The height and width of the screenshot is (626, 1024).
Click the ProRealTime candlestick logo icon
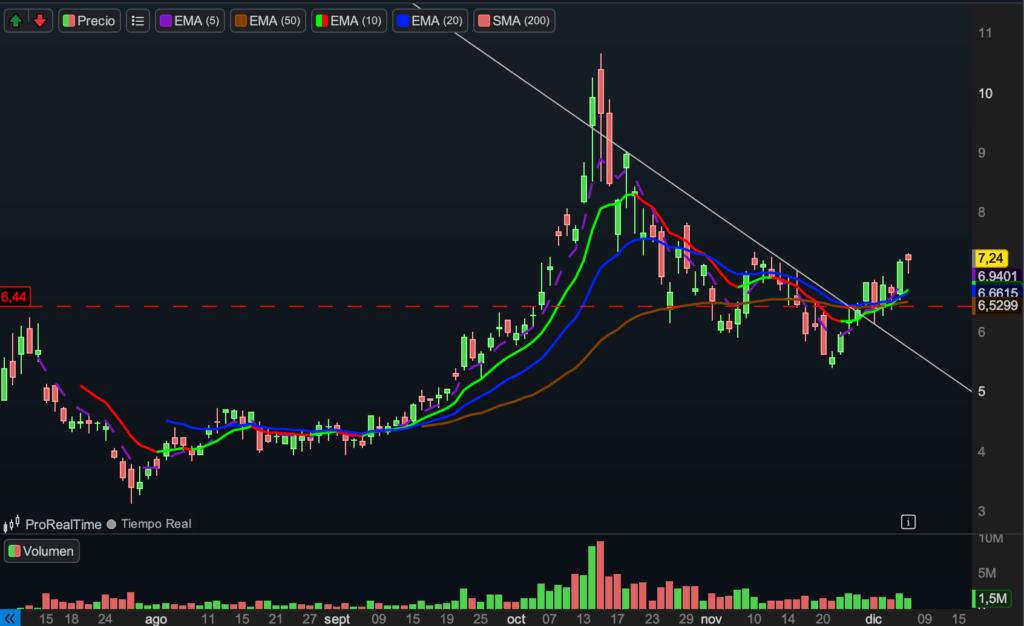[13, 523]
